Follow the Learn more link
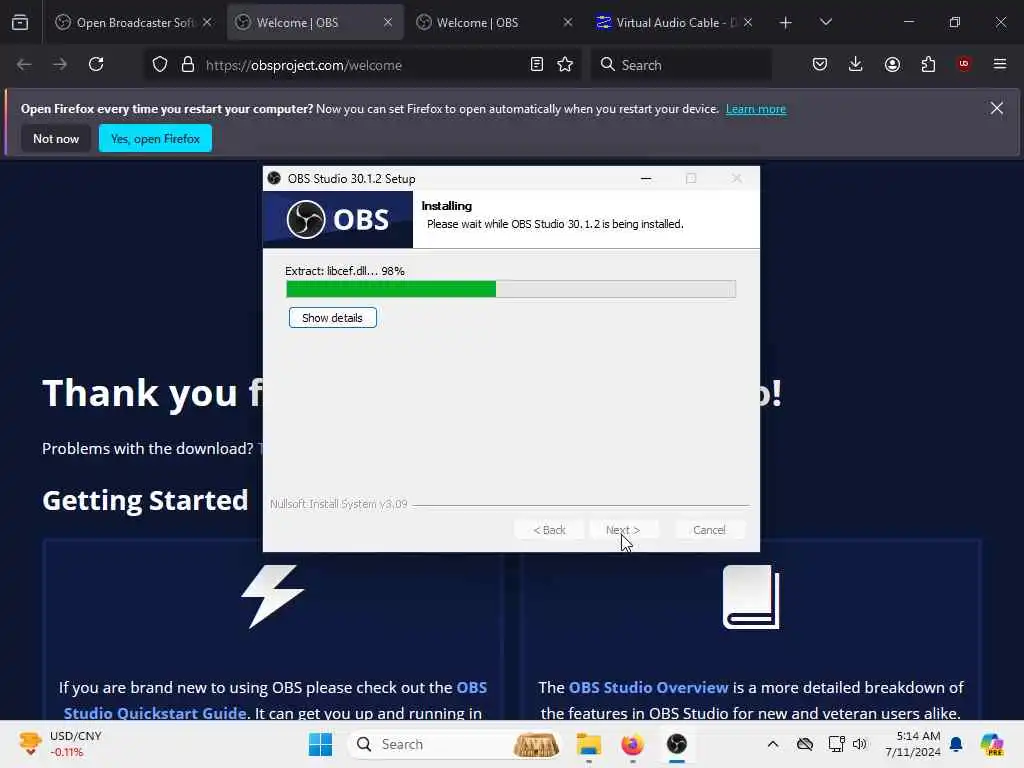Viewport: 1024px width, 768px height. point(756,109)
